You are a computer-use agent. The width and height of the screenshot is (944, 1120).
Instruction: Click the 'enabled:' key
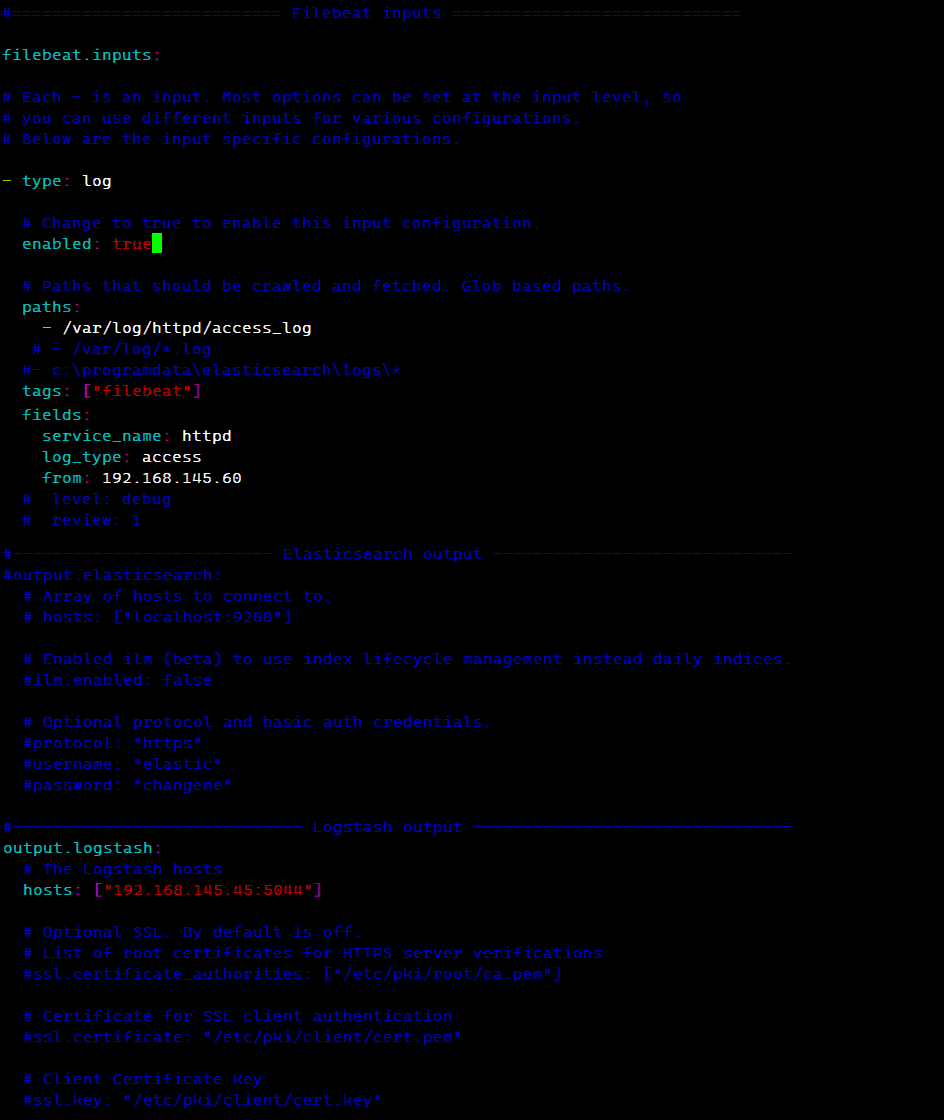pyautogui.click(x=61, y=244)
